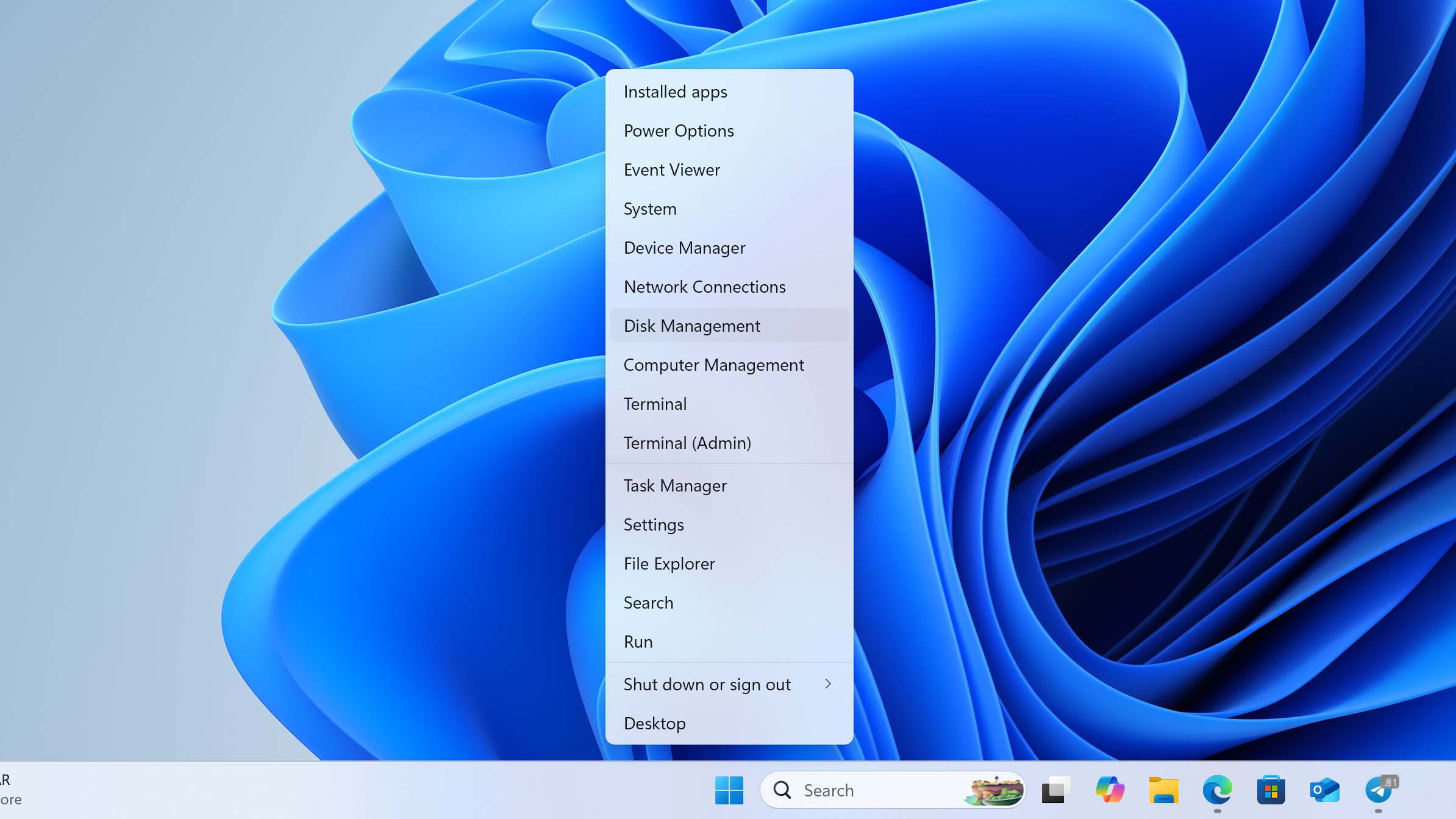
Task: Launch Outlook from the taskbar
Action: [x=1324, y=790]
